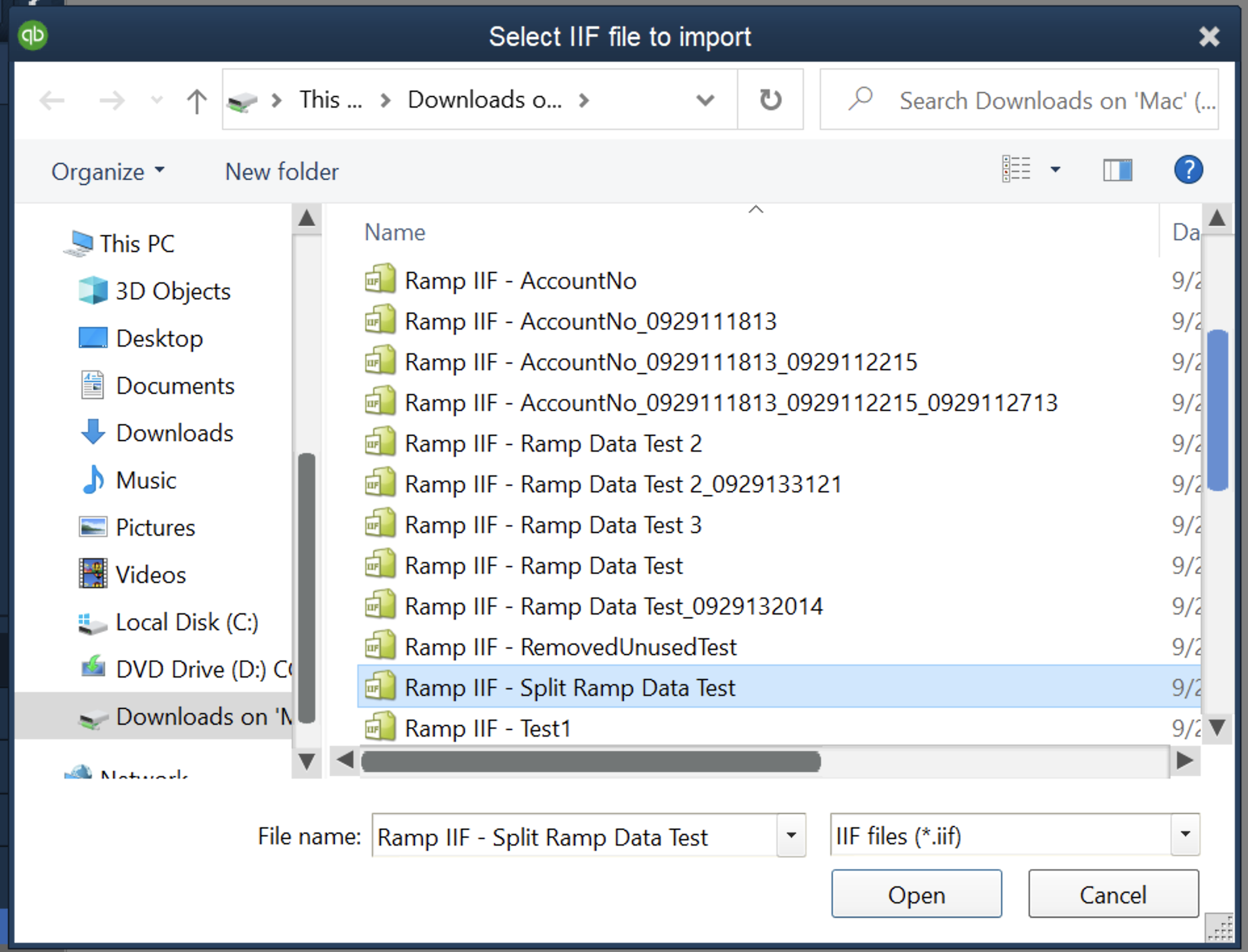
Task: Select file Ramp IIF - AccountNo_0929111813
Action: [570, 321]
